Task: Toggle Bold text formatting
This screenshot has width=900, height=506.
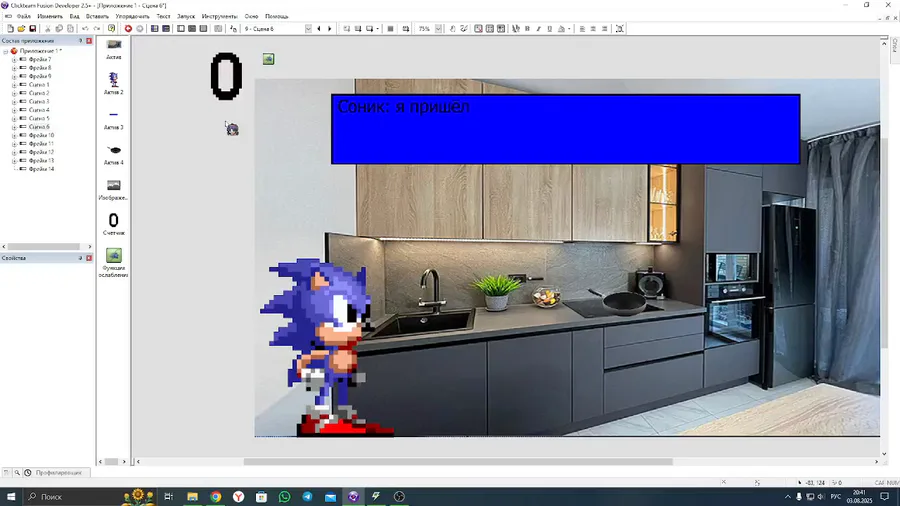Action: (527, 29)
